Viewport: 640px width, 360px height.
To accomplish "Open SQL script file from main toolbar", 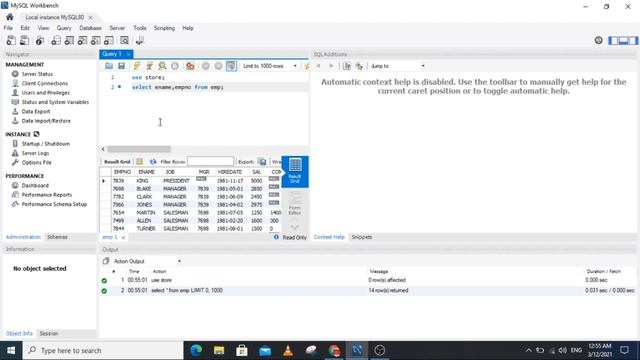I will (24, 40).
